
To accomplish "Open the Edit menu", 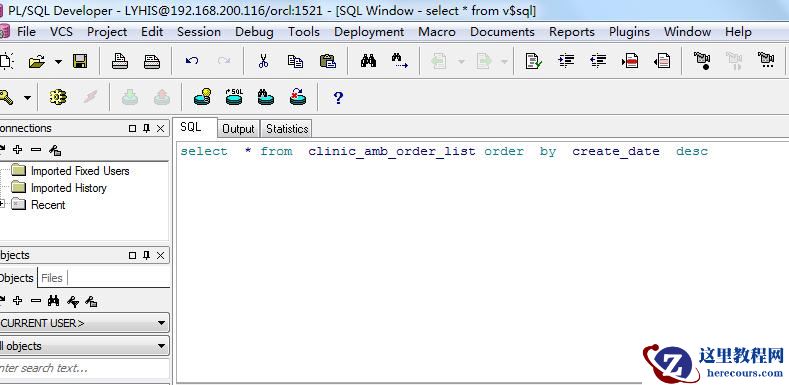I will (152, 32).
